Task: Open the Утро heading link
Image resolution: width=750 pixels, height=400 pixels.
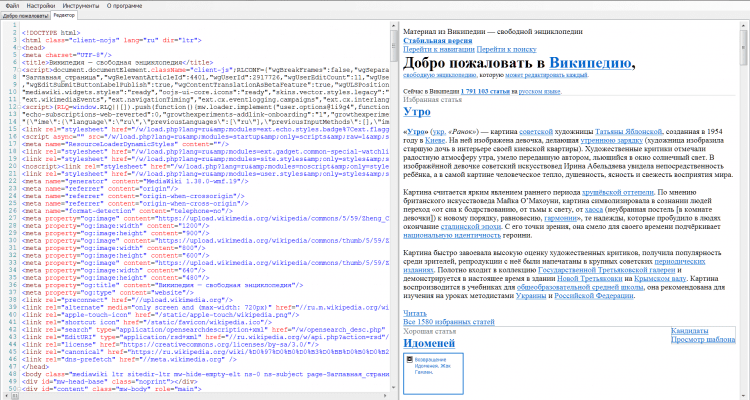Action: 417,112
